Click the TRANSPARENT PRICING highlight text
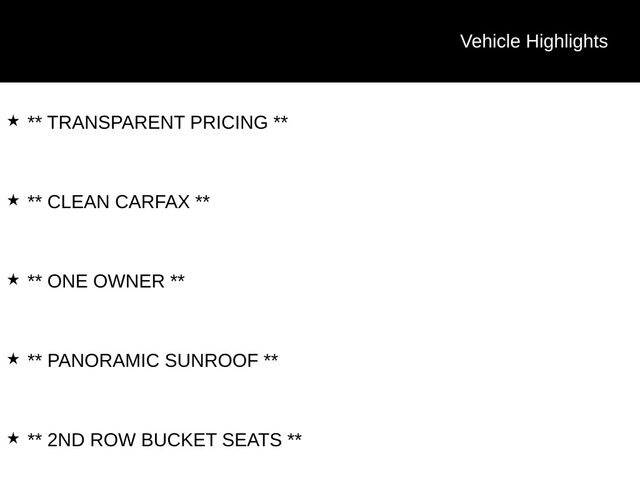This screenshot has width=640, height=480. click(x=158, y=122)
